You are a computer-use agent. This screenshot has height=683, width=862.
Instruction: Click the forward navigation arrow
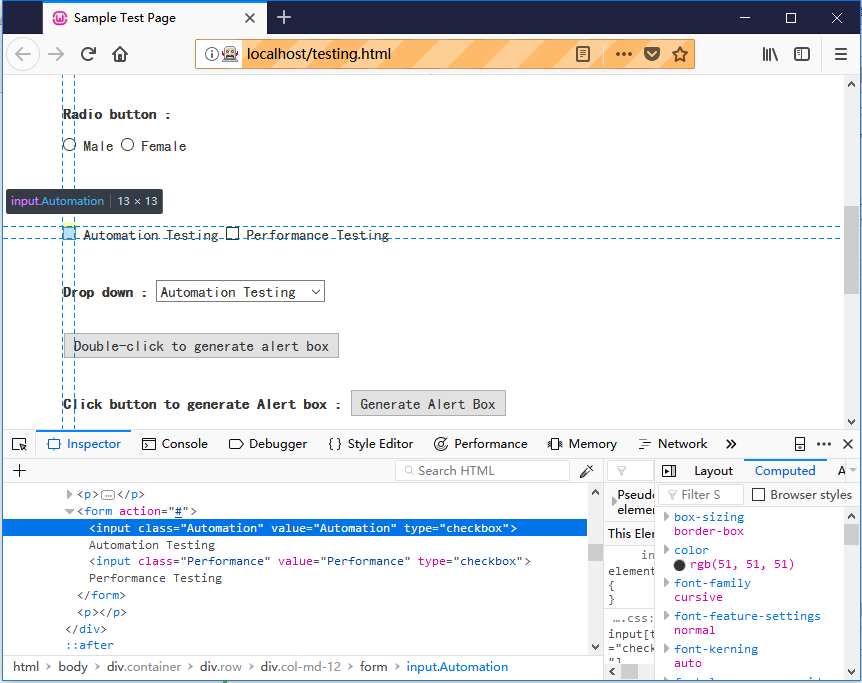coord(56,54)
